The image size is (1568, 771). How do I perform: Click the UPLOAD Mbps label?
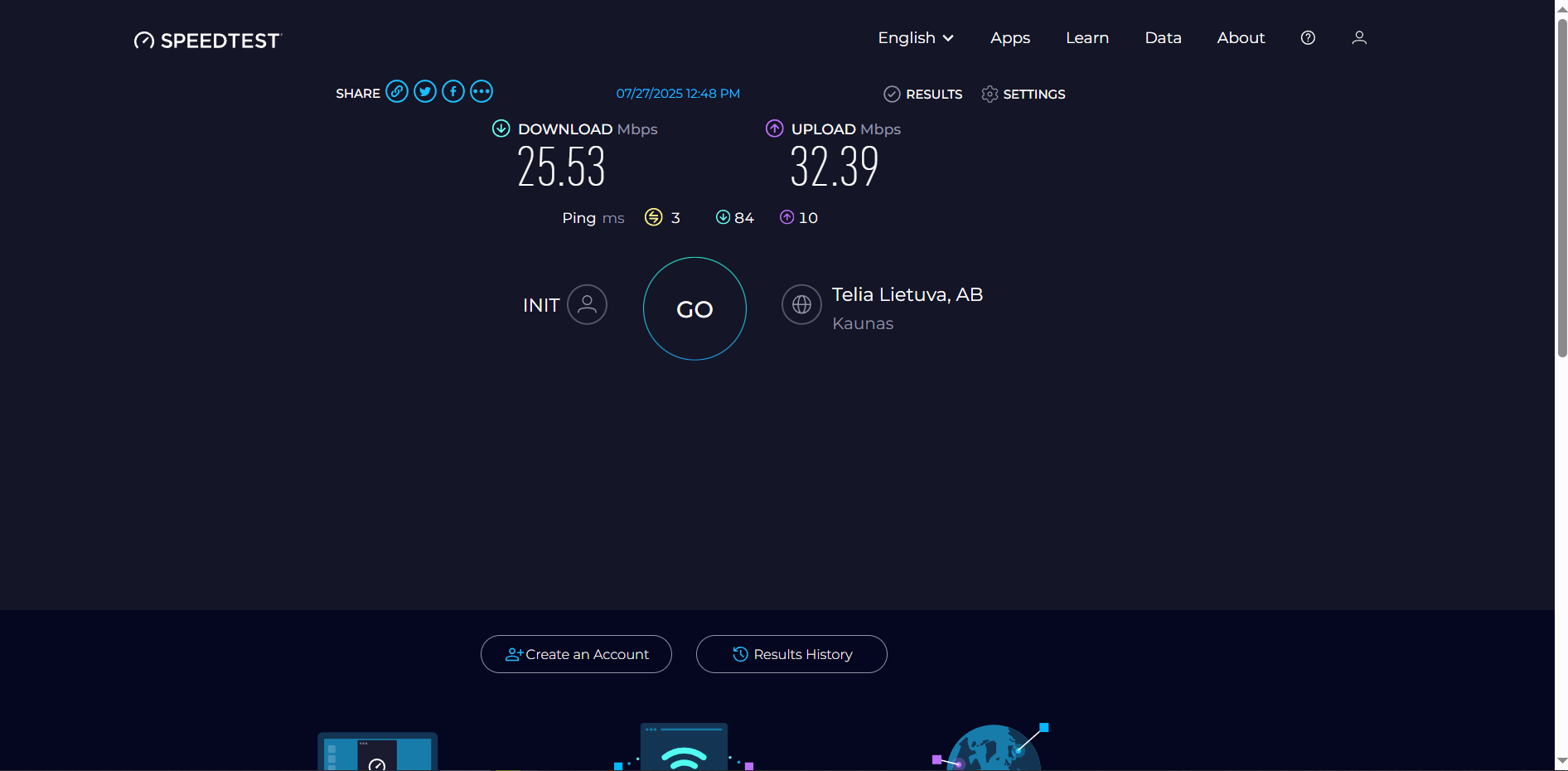[846, 129]
